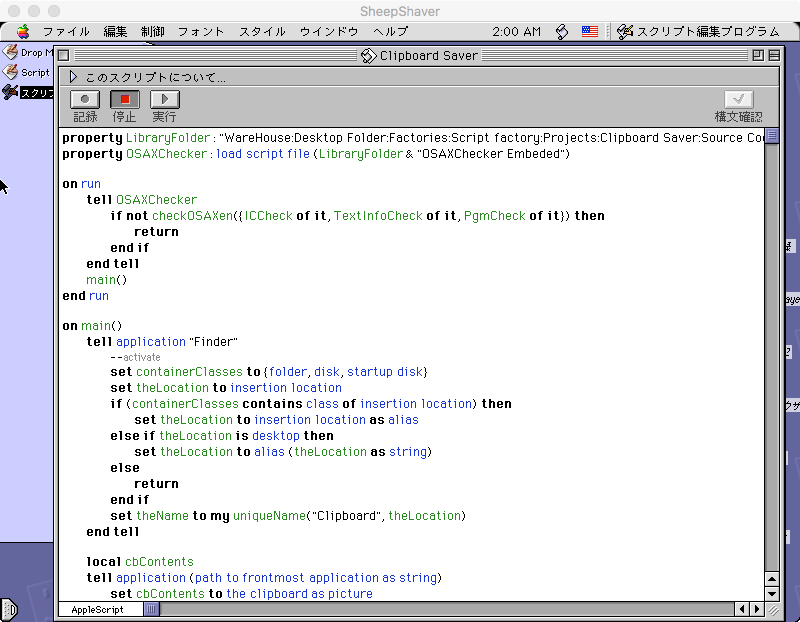Click 'containerClasses' in the set line

click(x=189, y=371)
